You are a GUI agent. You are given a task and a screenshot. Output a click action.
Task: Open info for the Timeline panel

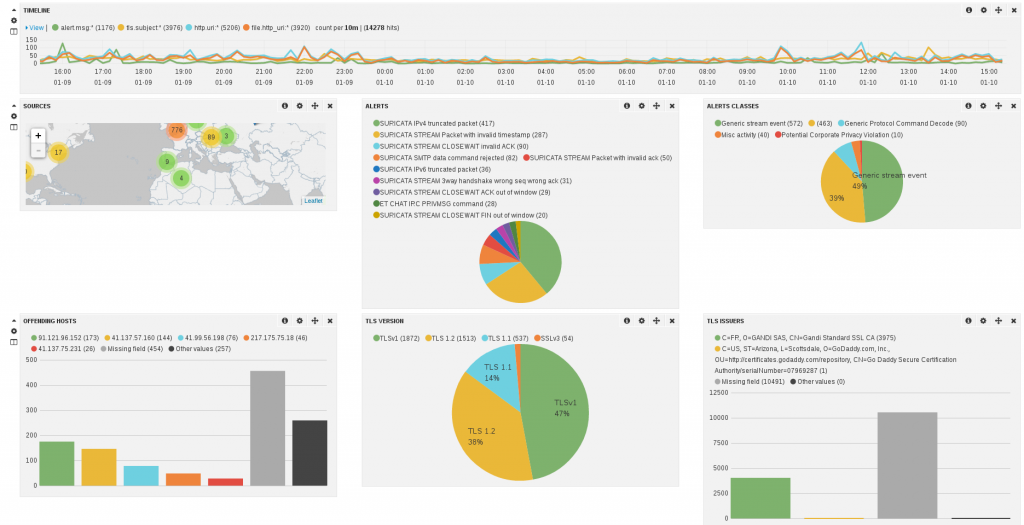[968, 10]
